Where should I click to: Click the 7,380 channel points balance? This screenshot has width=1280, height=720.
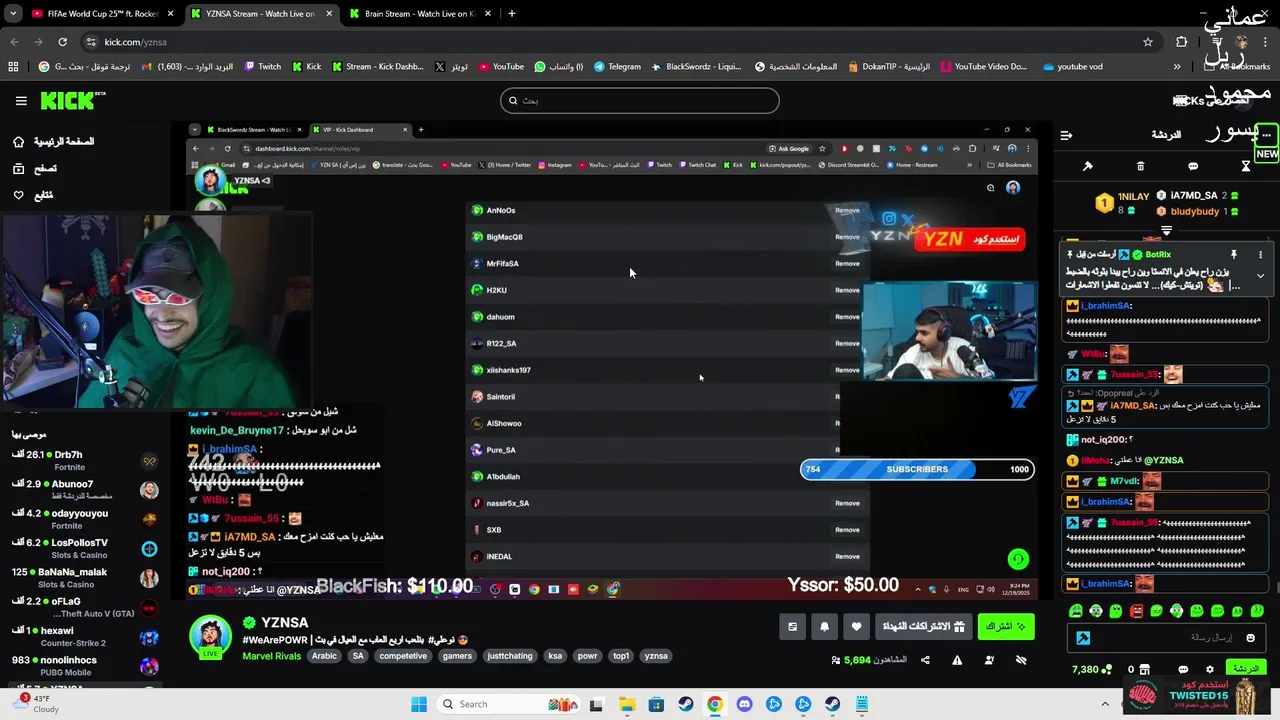[x=1091, y=669]
